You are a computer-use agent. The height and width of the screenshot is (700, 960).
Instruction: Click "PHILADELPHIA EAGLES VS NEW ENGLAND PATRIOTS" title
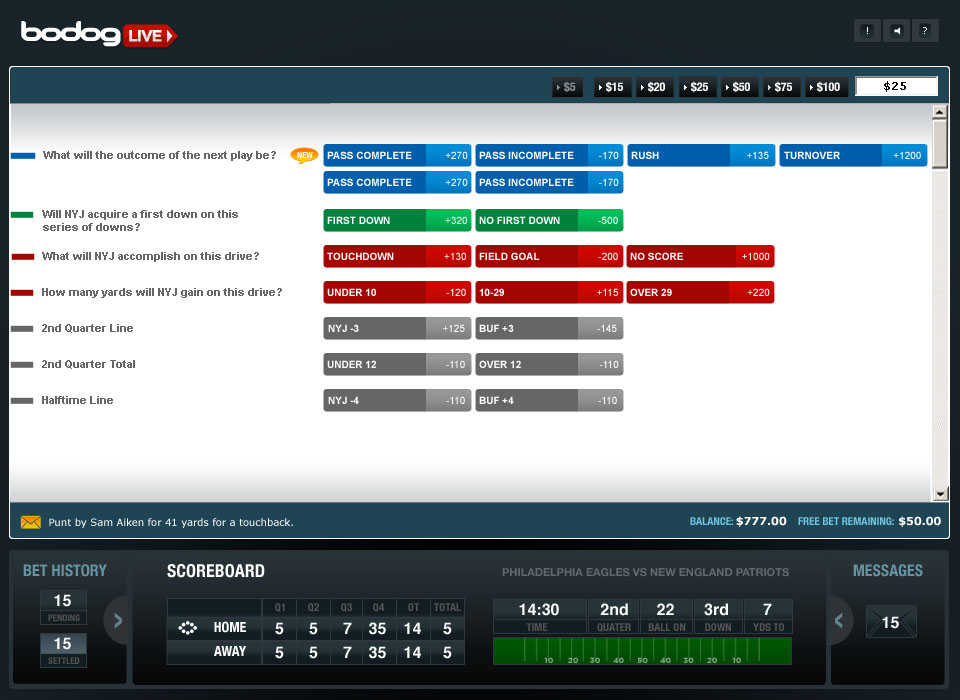[645, 572]
